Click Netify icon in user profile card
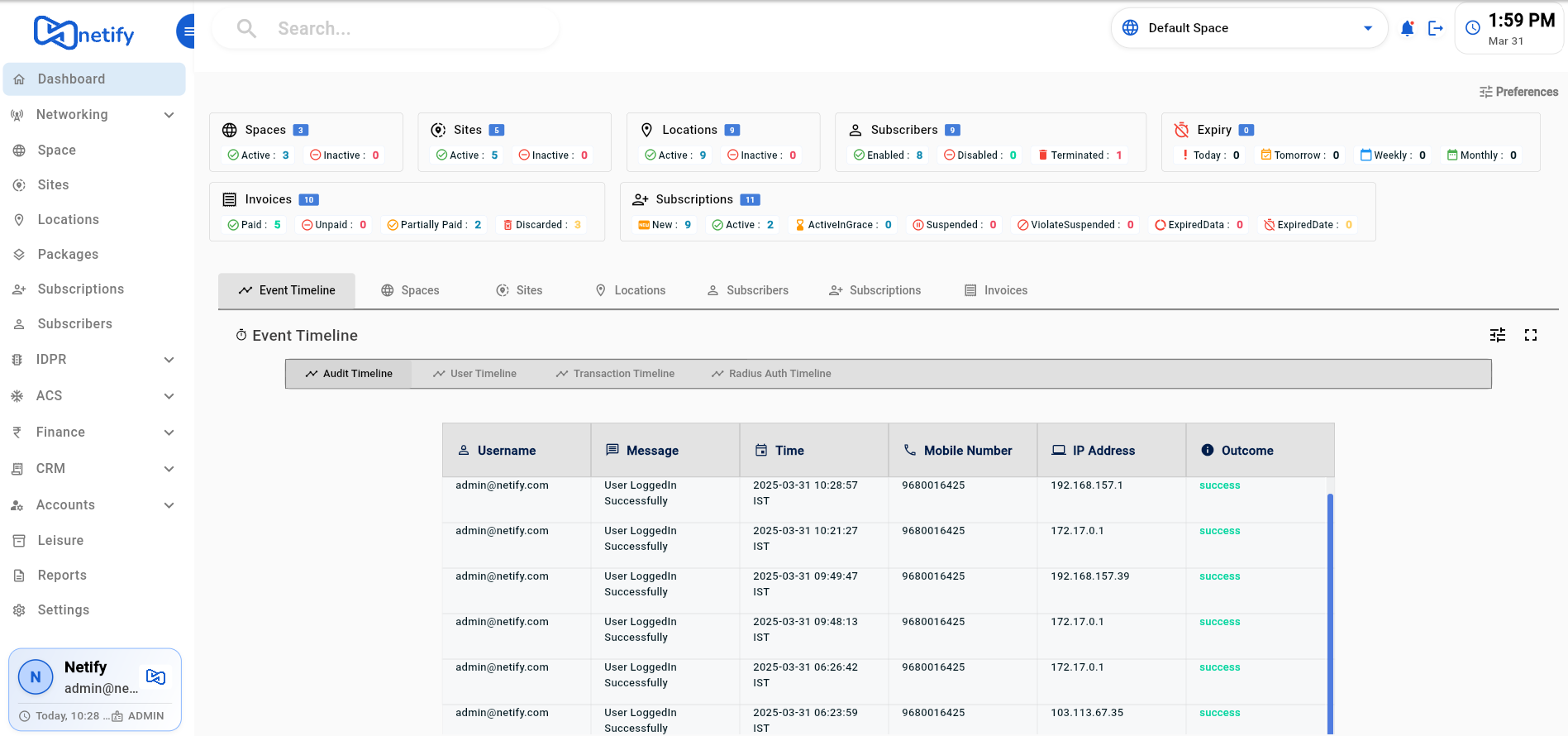Screen dimensions: 1568x736 155,677
